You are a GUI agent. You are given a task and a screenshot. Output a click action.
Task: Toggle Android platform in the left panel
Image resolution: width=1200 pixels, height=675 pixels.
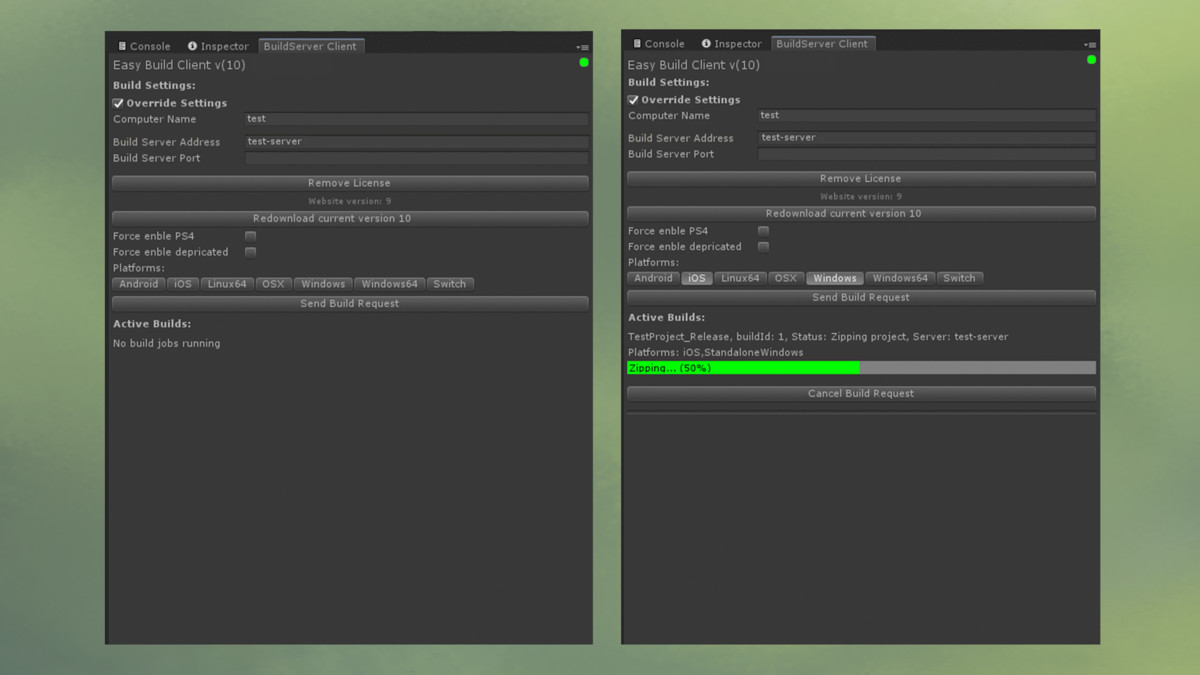(x=138, y=284)
